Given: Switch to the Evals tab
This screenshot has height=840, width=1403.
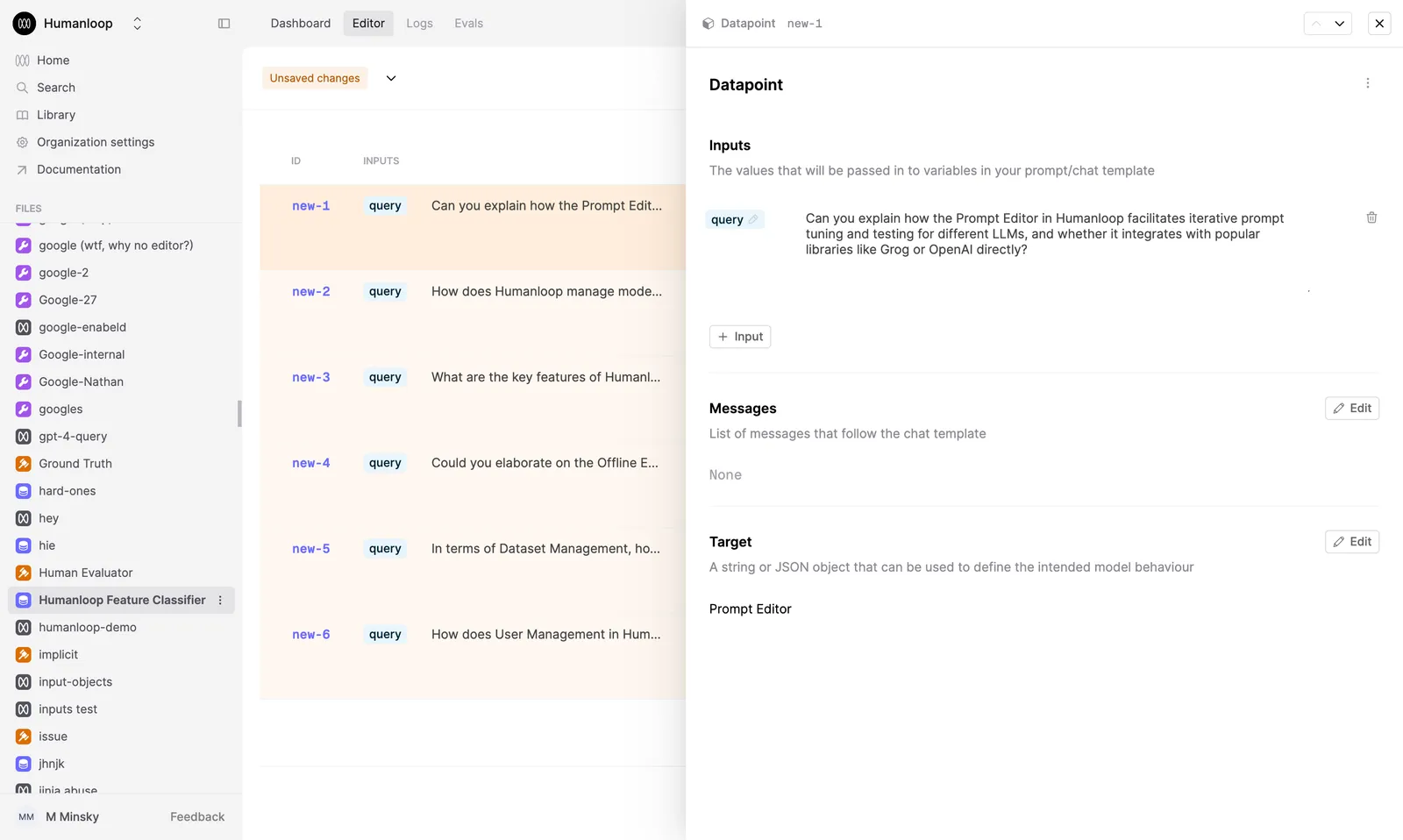Looking at the screenshot, I should click(x=468, y=24).
